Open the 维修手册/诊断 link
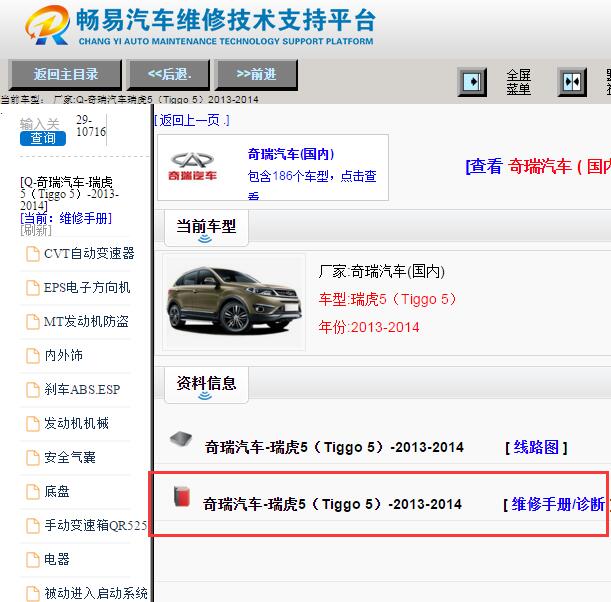This screenshot has height=602, width=611. [x=558, y=504]
